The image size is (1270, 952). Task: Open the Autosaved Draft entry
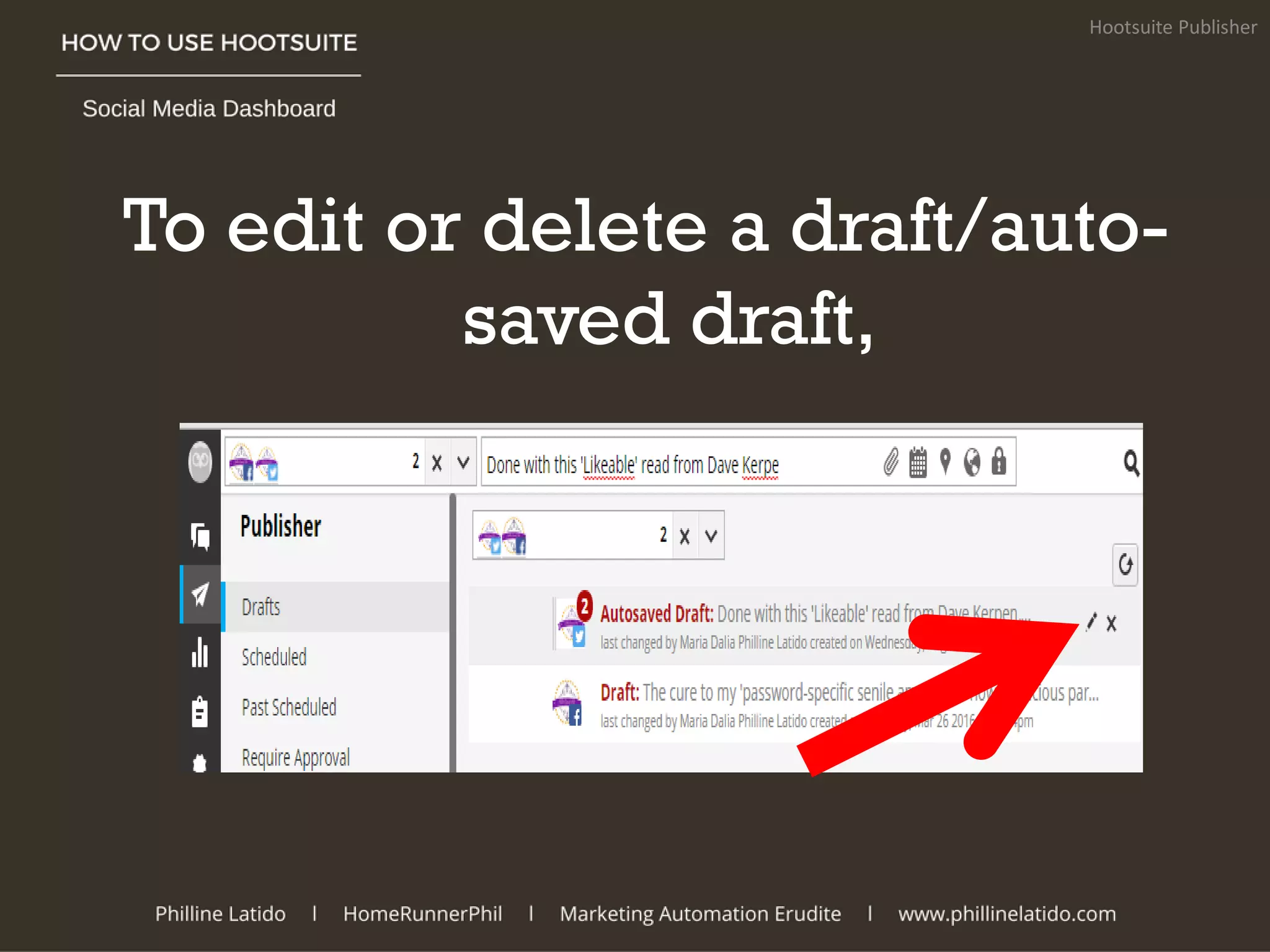[805, 626]
